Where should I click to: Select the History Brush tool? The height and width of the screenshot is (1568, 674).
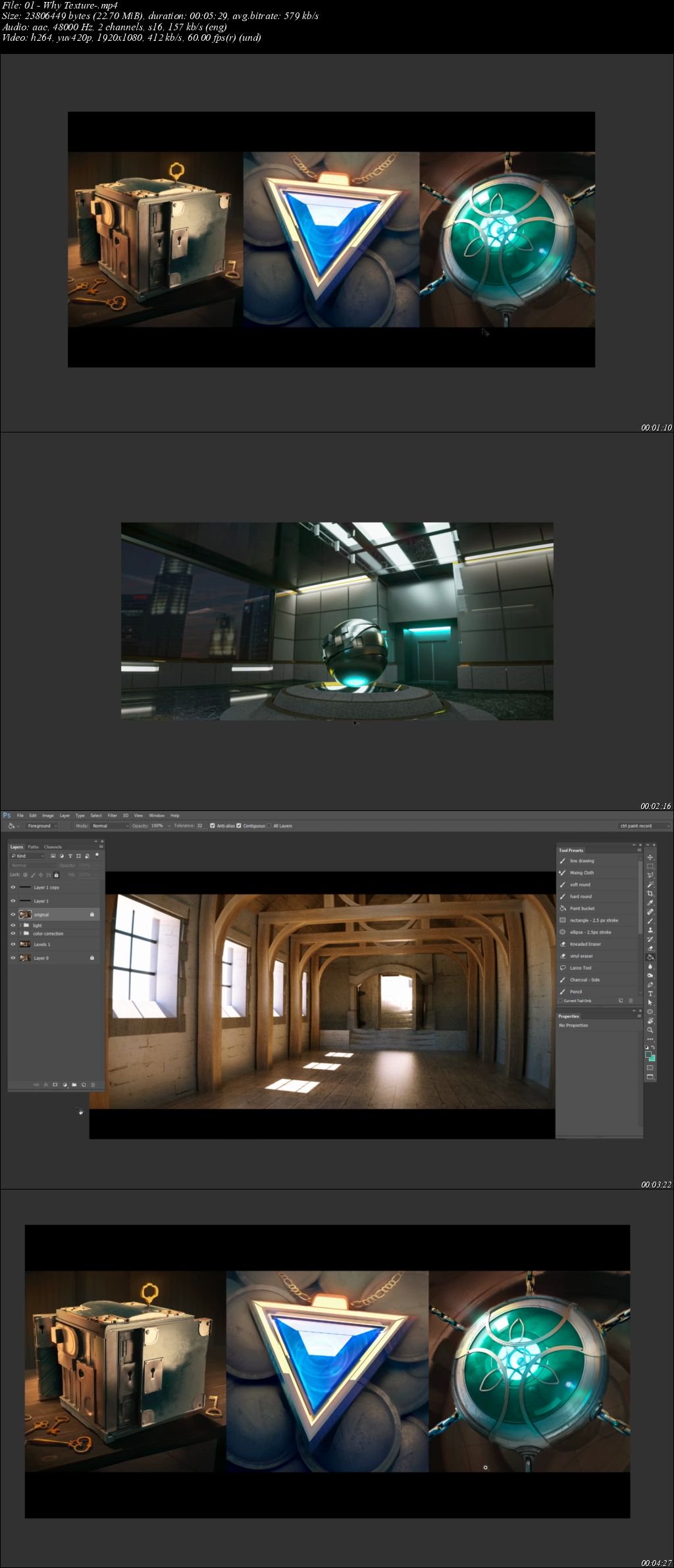tap(650, 939)
